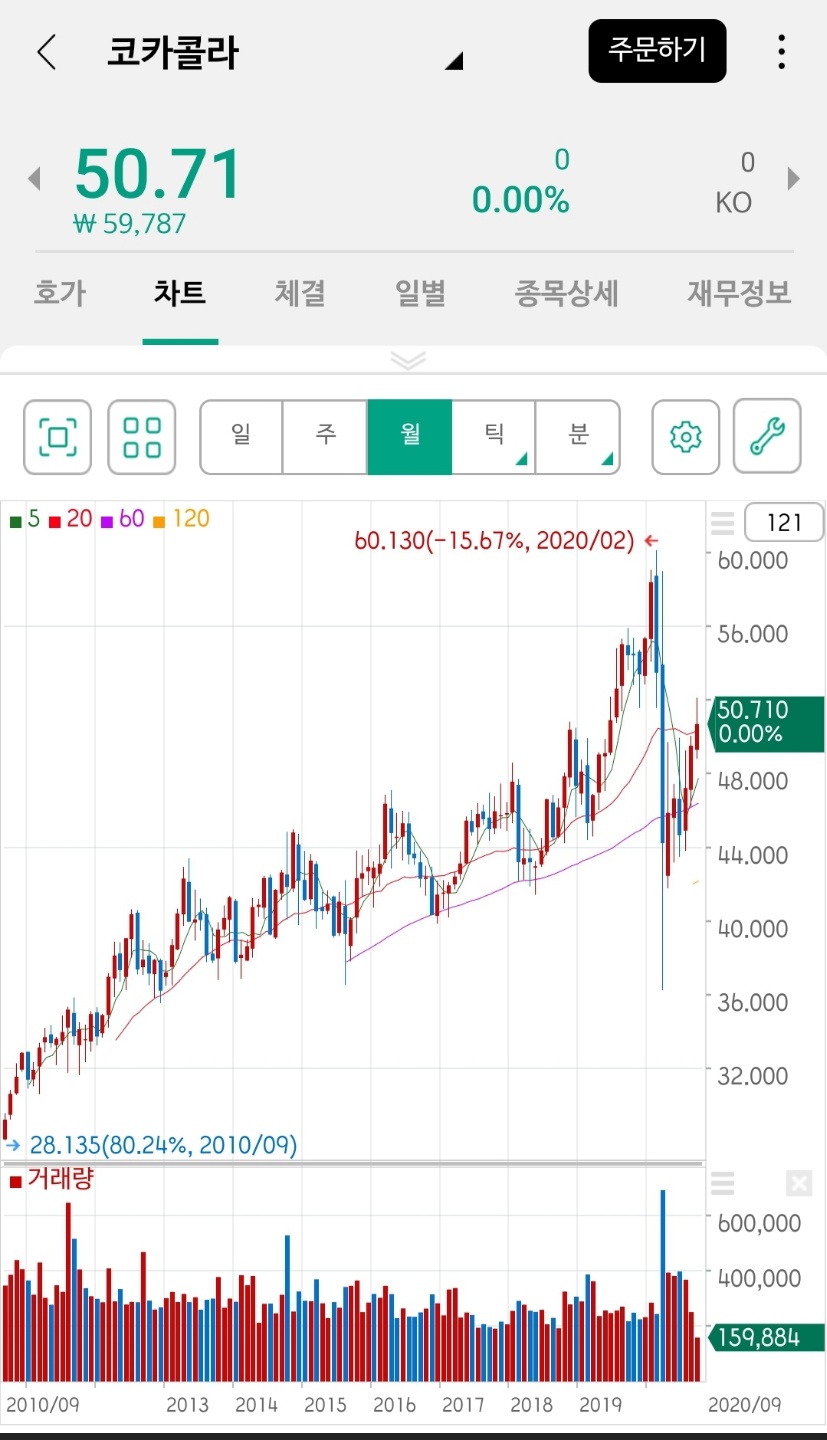827x1440 pixels.
Task: Open the stock selector dropdown next to 코카콜라
Action: (x=454, y=62)
